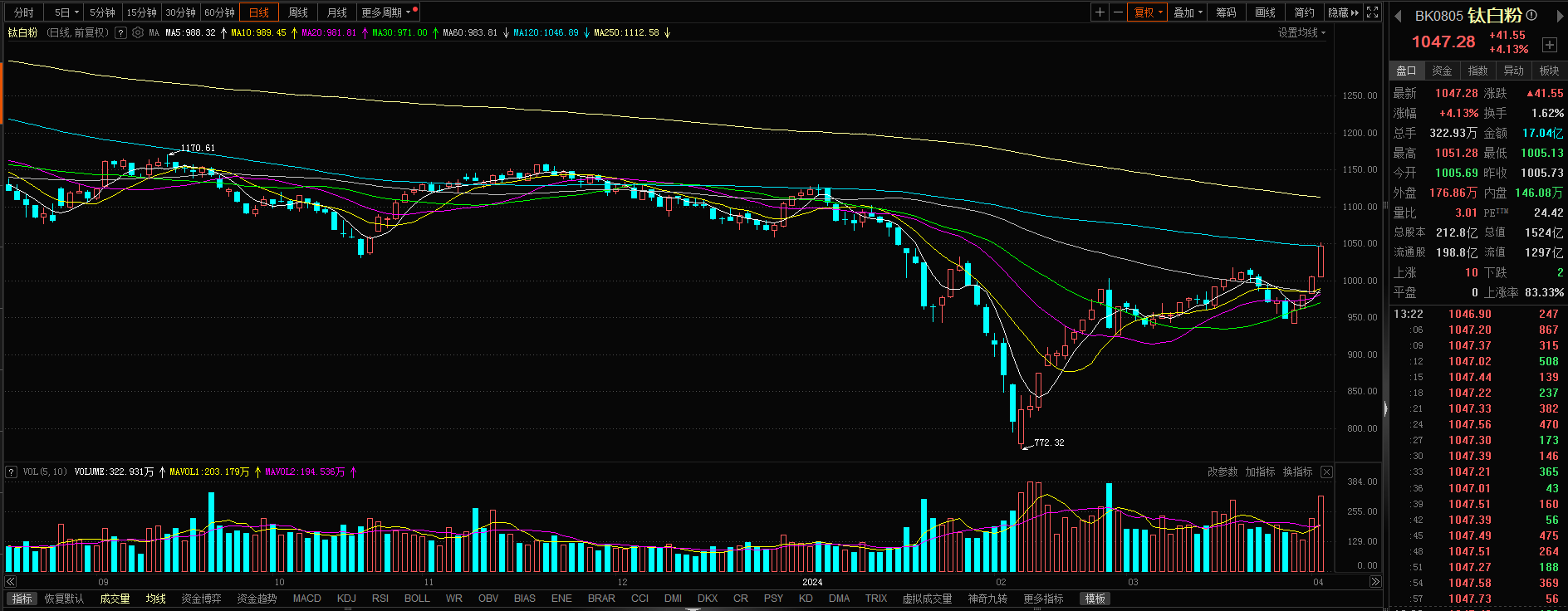Zoom in chart with plus icon
The image size is (1568, 611).
point(1100,12)
